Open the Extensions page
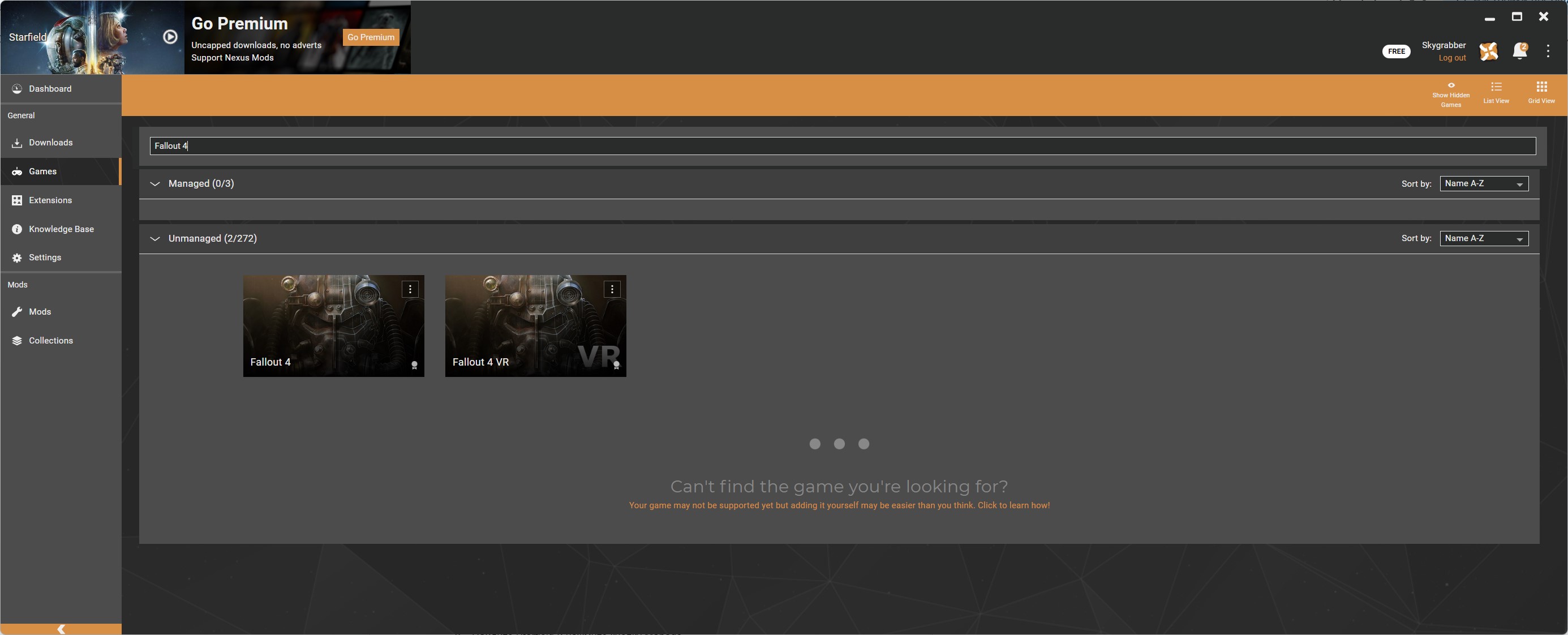 coord(61,200)
